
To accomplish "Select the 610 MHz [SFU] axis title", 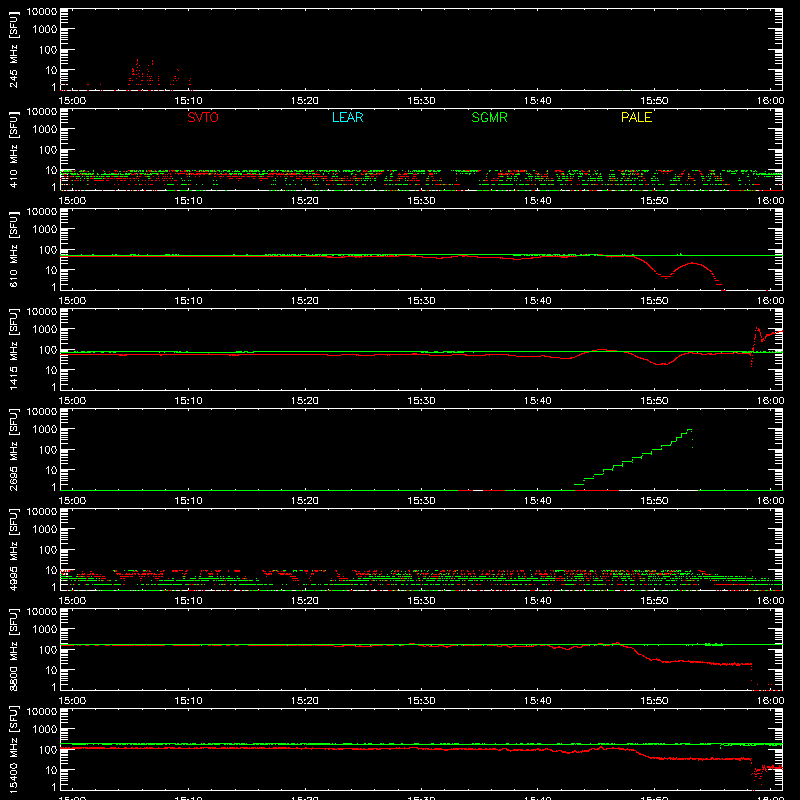I will pyautogui.click(x=13, y=250).
